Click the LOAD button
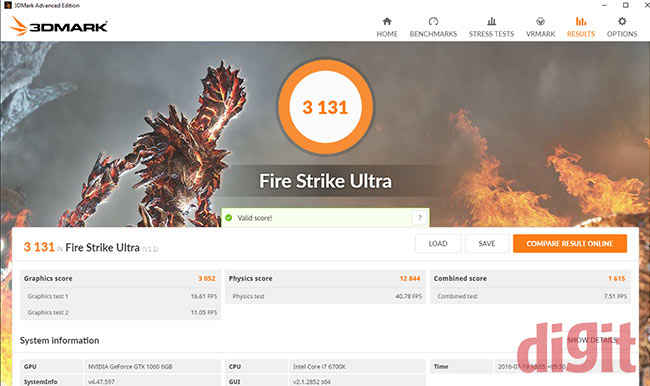This screenshot has height=386, width=650. pos(438,243)
